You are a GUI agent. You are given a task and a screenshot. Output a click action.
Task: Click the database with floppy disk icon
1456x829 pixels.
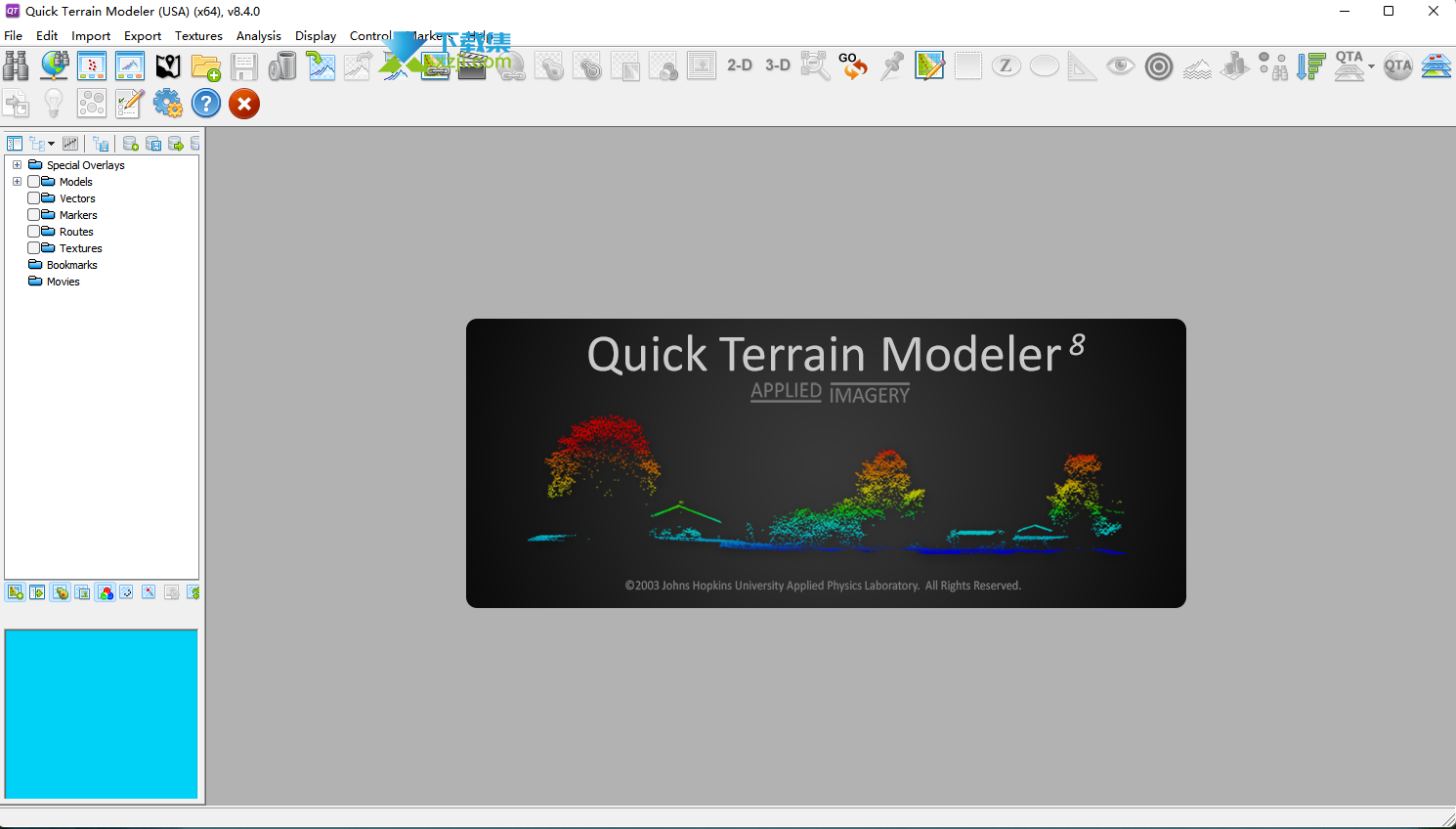click(153, 144)
